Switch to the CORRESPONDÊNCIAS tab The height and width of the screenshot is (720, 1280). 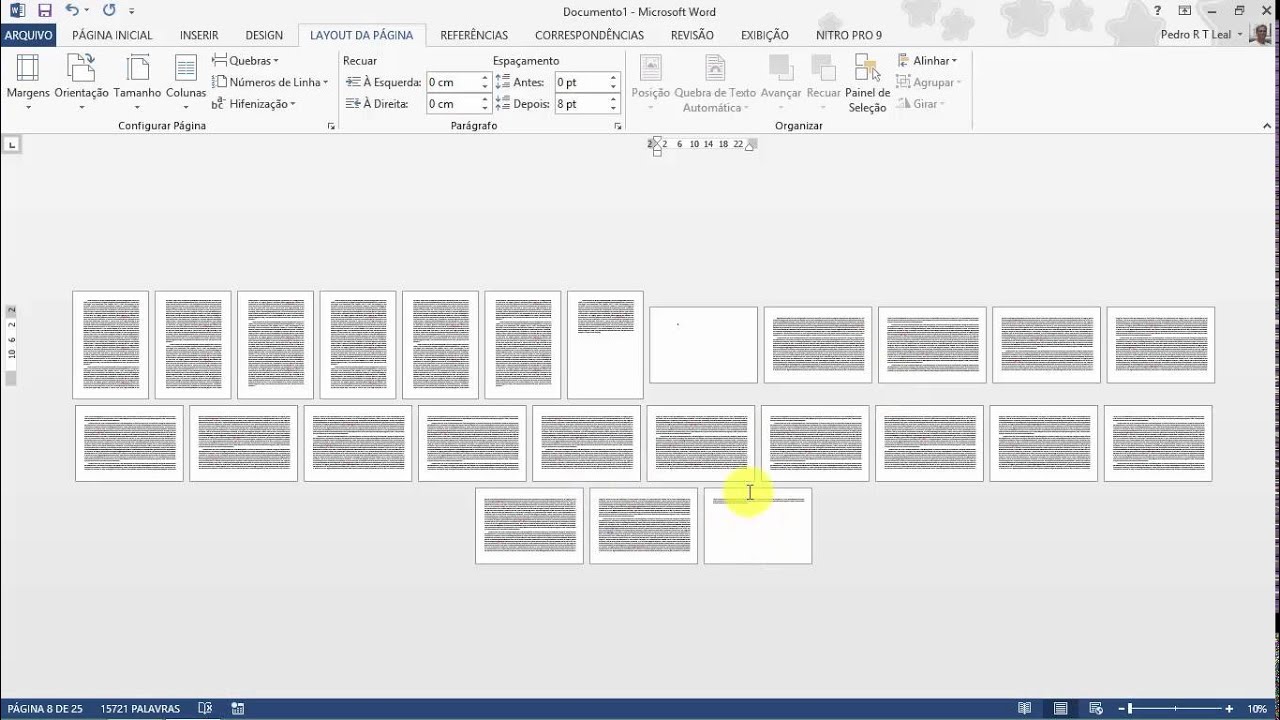coord(589,35)
